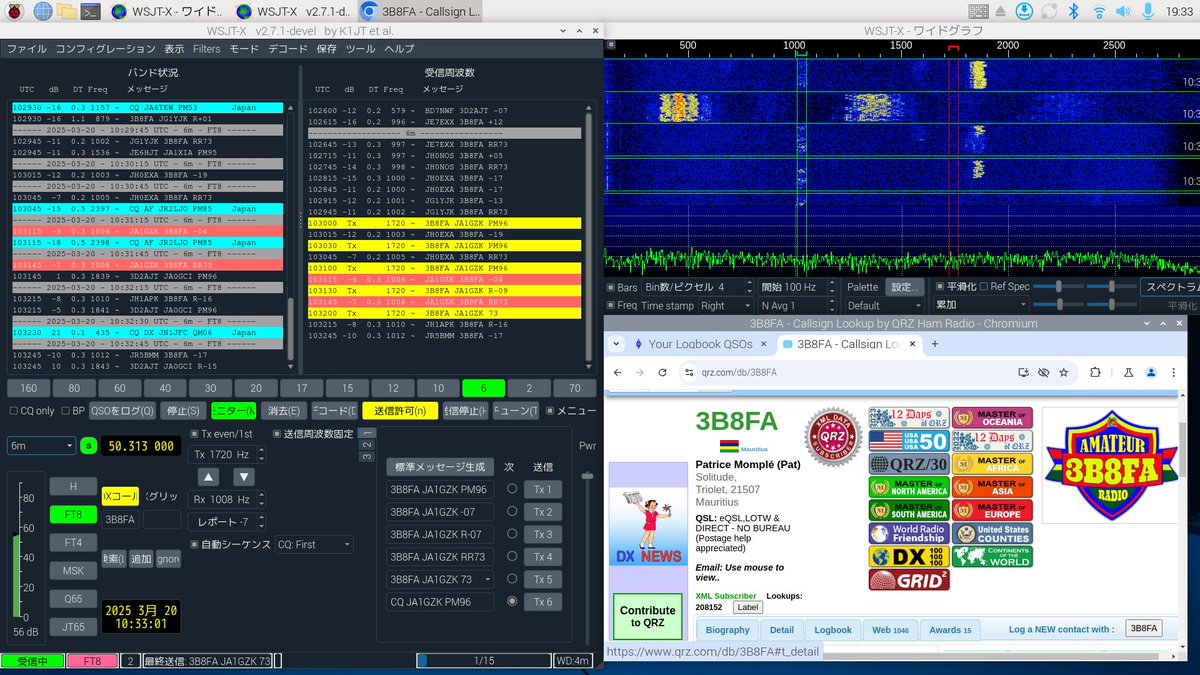Viewport: 1200px width, 675px height.
Task: Reload the QRZ page in Chromium
Action: 664,371
